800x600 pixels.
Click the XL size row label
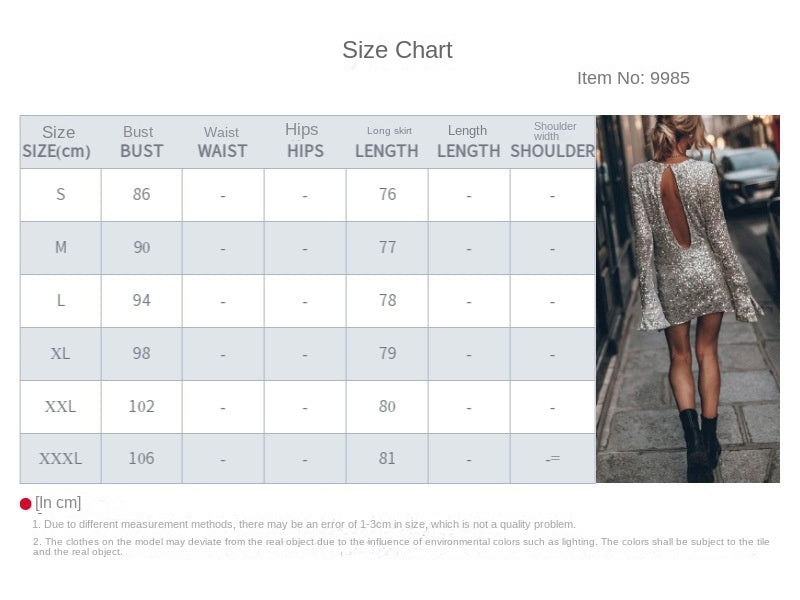(x=60, y=353)
